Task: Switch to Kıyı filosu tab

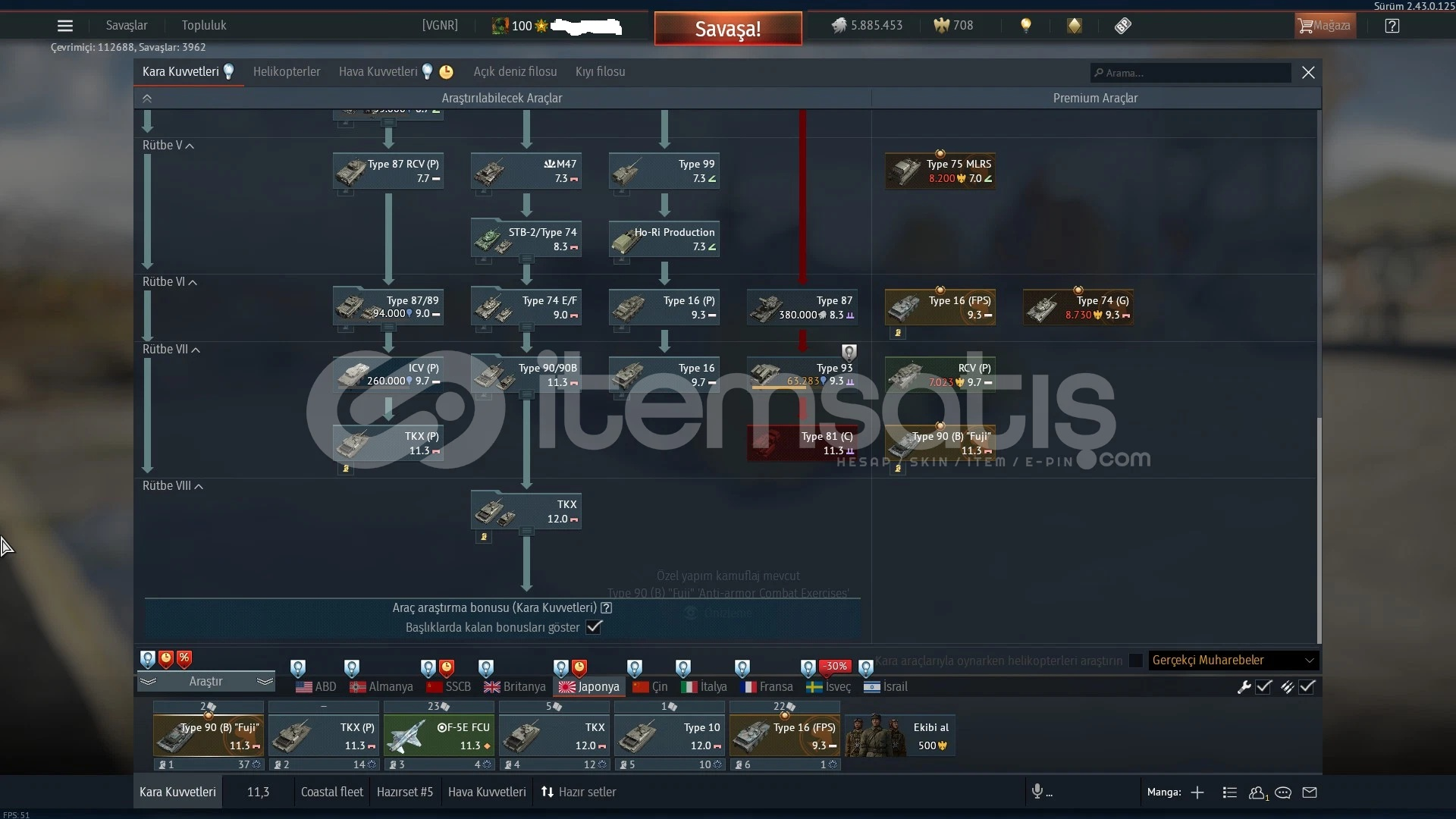Action: pos(601,72)
